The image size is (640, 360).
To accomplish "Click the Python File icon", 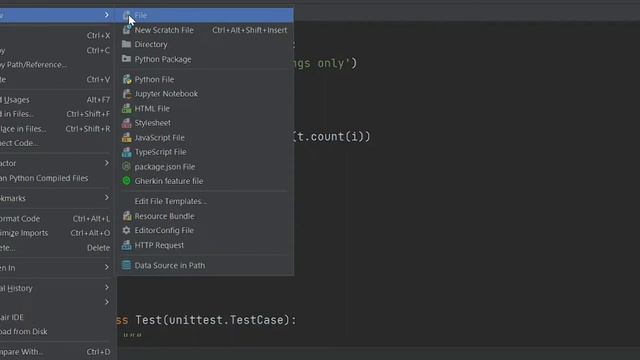I will [x=127, y=79].
